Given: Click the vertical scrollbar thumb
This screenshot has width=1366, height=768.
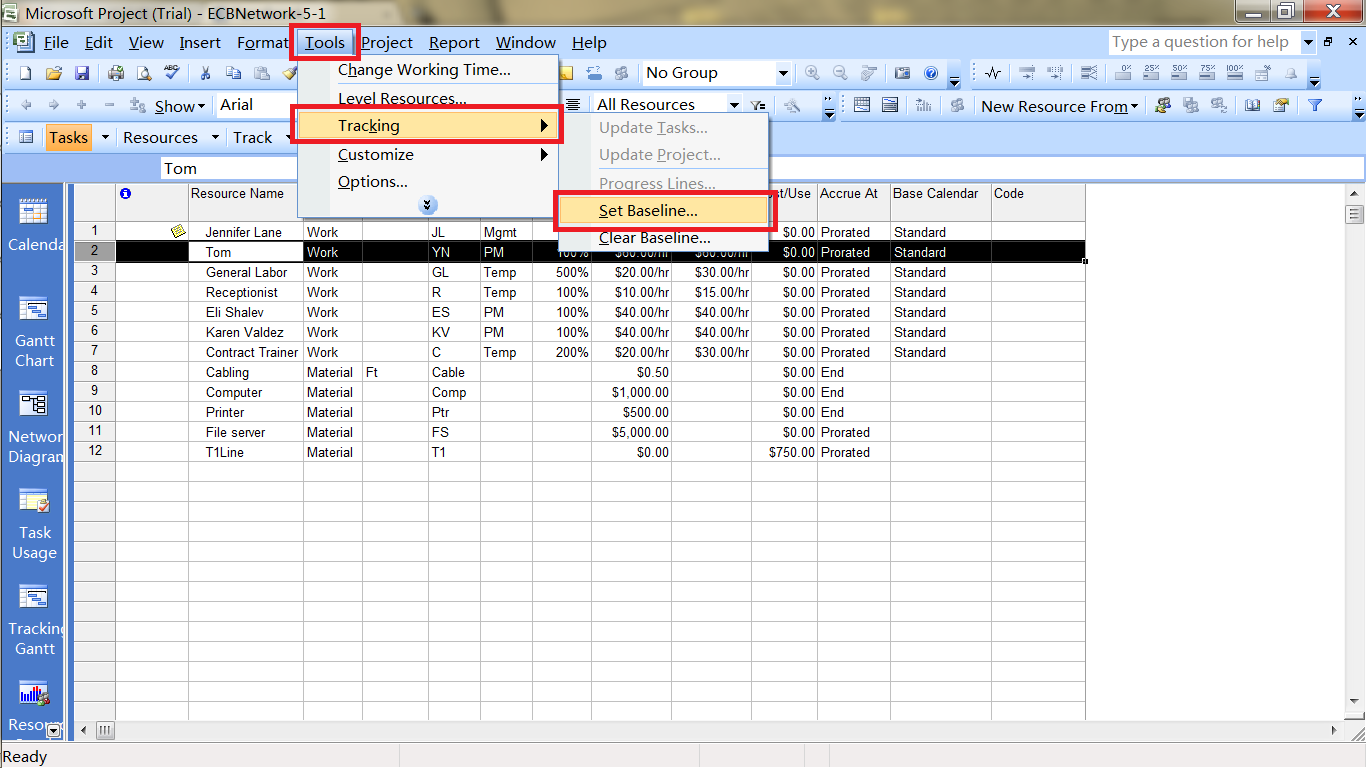Looking at the screenshot, I should (x=1355, y=213).
